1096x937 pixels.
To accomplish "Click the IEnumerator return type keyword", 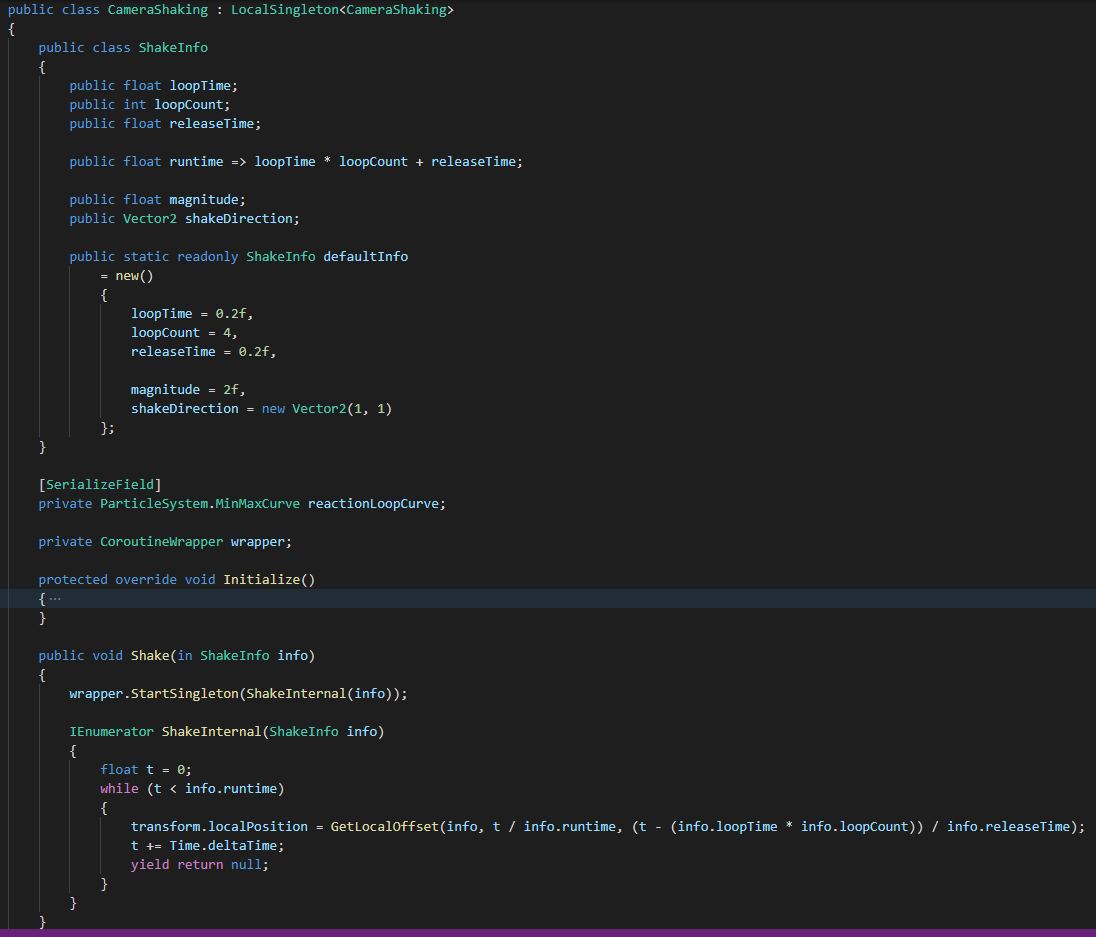I will [x=111, y=732].
